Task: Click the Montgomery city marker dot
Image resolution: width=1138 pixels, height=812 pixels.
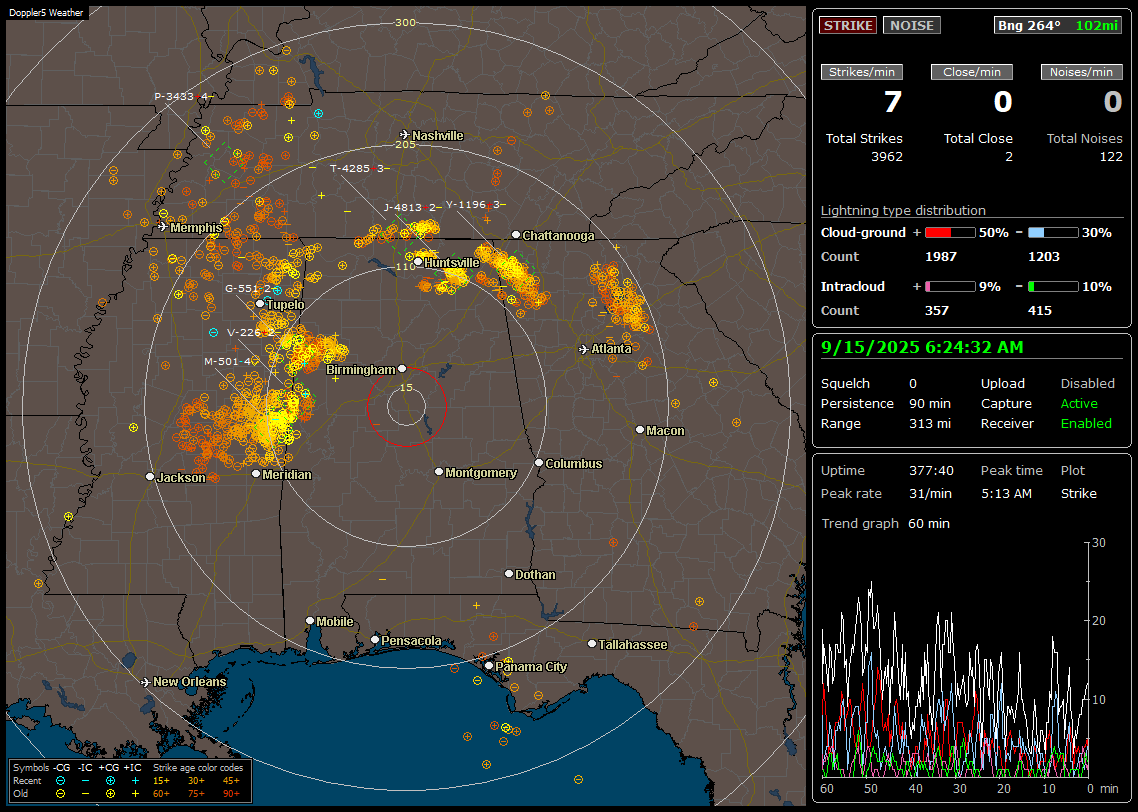Action: click(438, 472)
